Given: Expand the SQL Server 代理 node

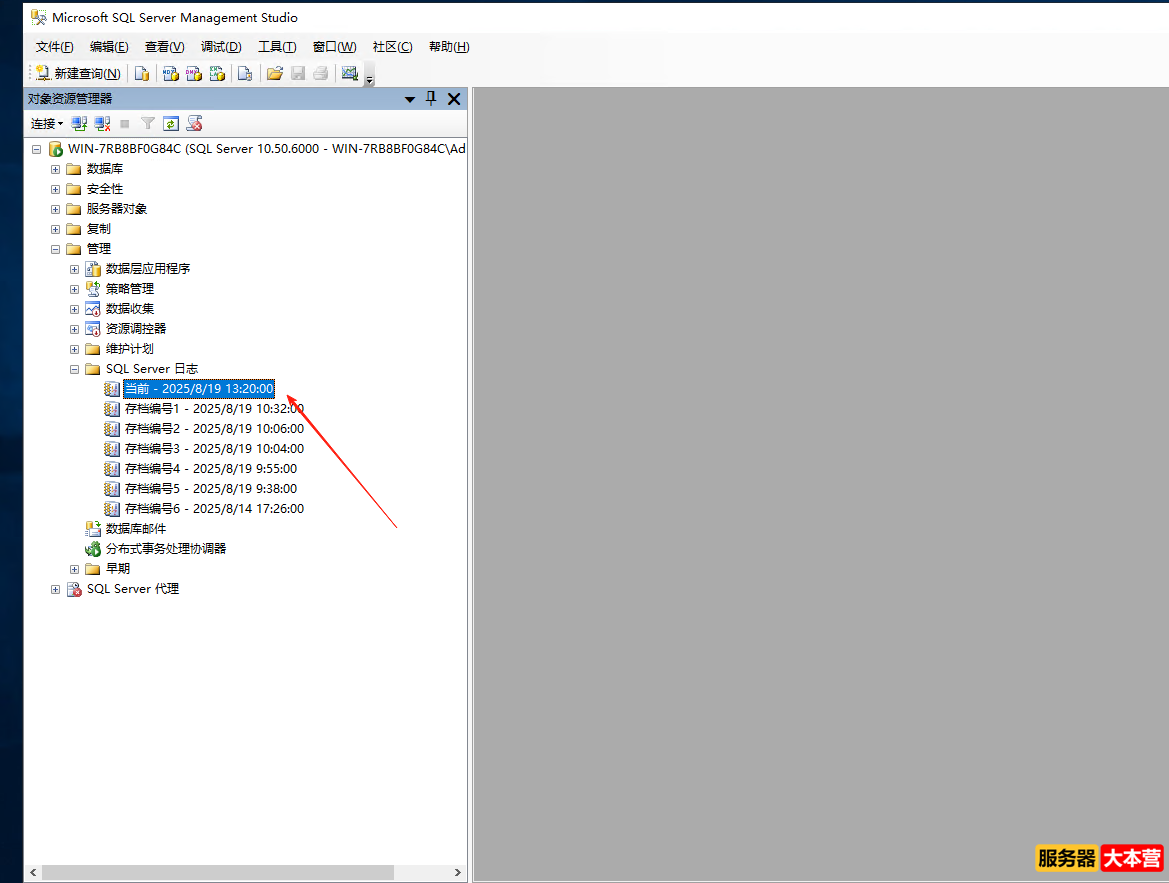Looking at the screenshot, I should (55, 589).
